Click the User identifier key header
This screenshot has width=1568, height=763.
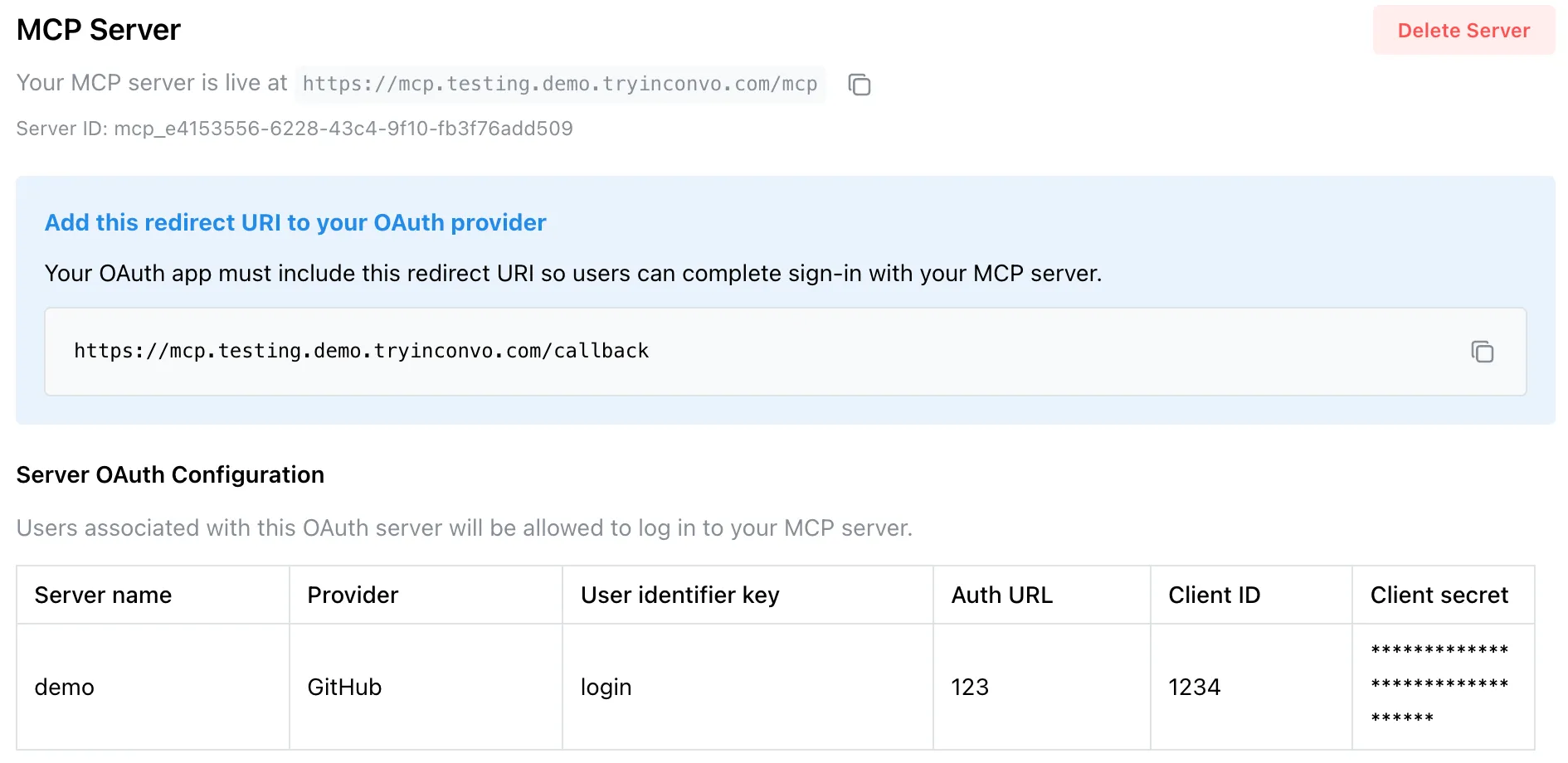679,595
